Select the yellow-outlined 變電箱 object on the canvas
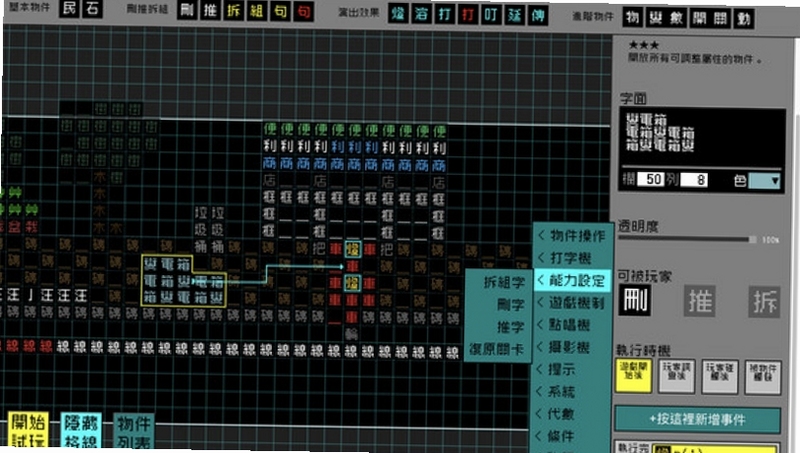The width and height of the screenshot is (800, 453). tap(183, 281)
